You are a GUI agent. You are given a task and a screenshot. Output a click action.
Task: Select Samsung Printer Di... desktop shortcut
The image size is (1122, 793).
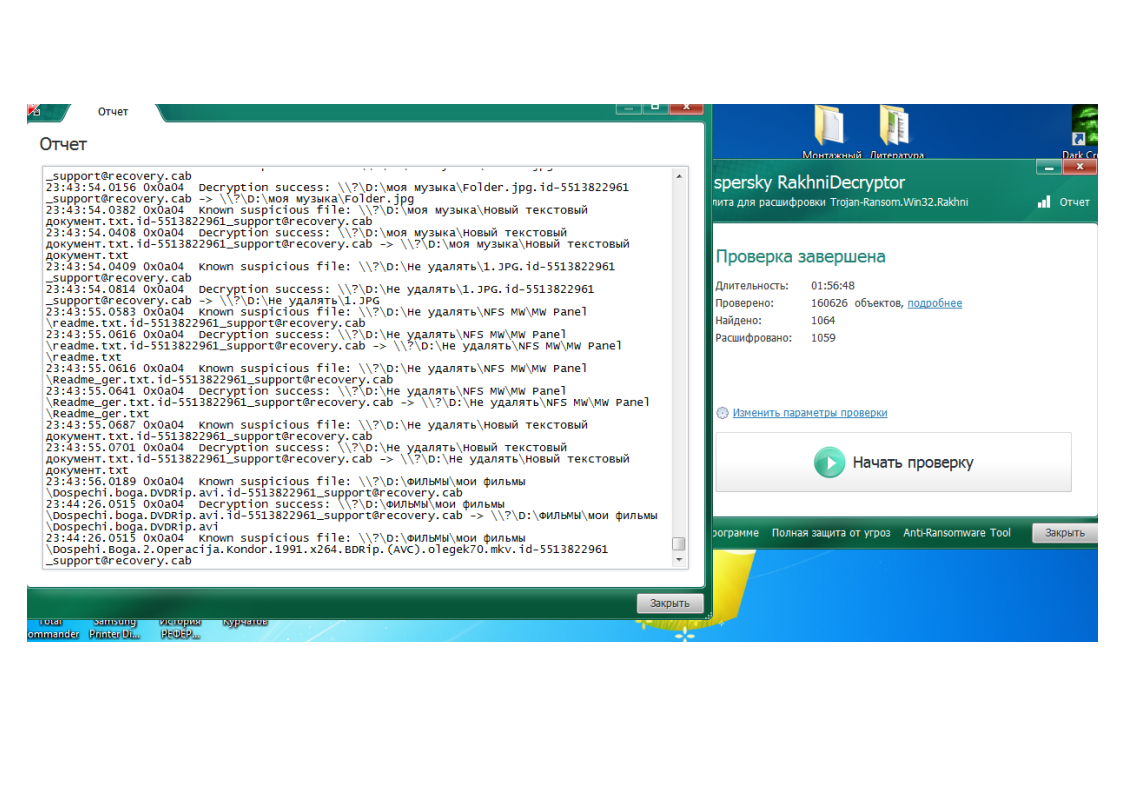[114, 628]
